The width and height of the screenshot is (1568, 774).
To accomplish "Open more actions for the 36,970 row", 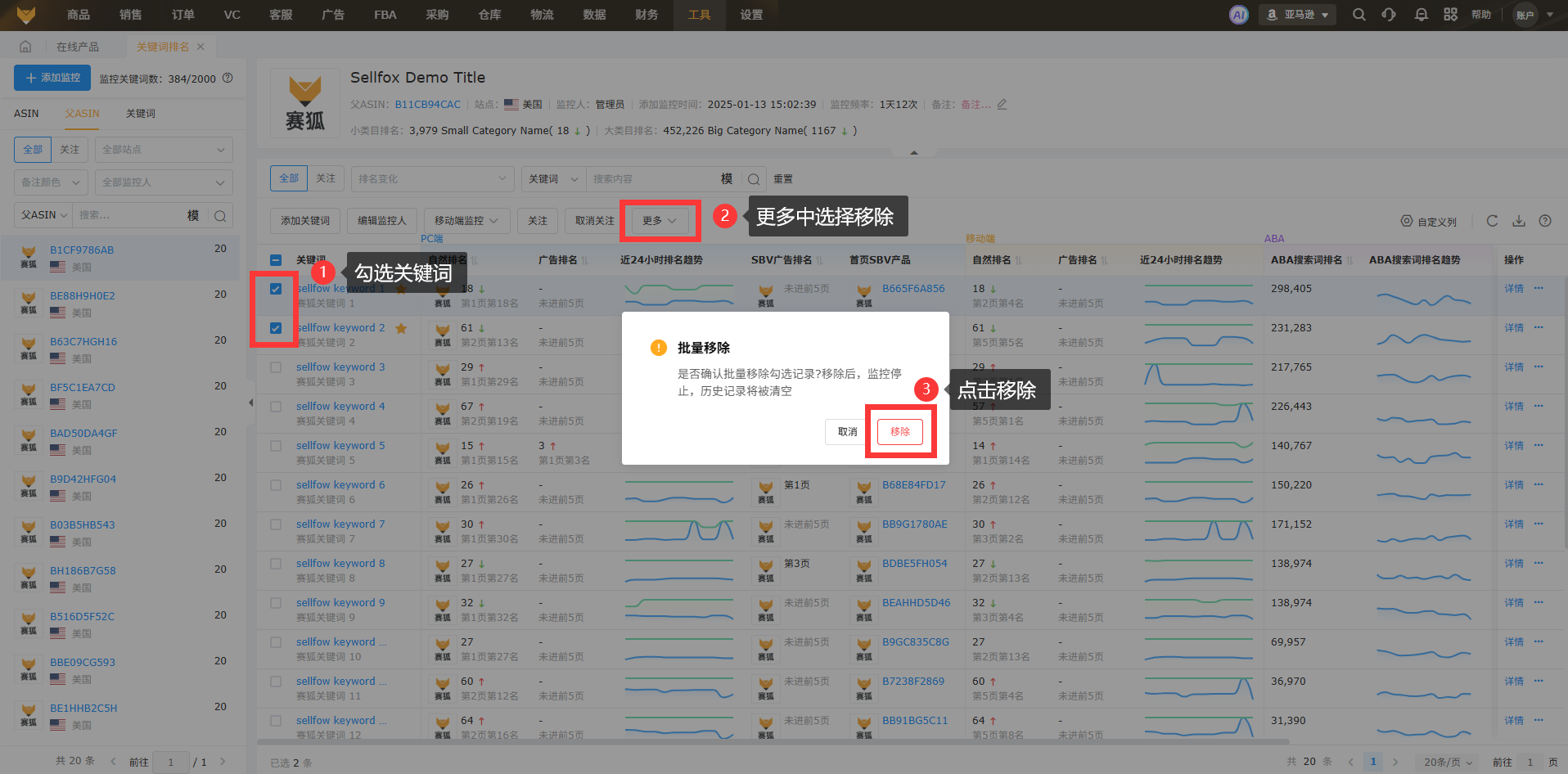I will [x=1539, y=681].
